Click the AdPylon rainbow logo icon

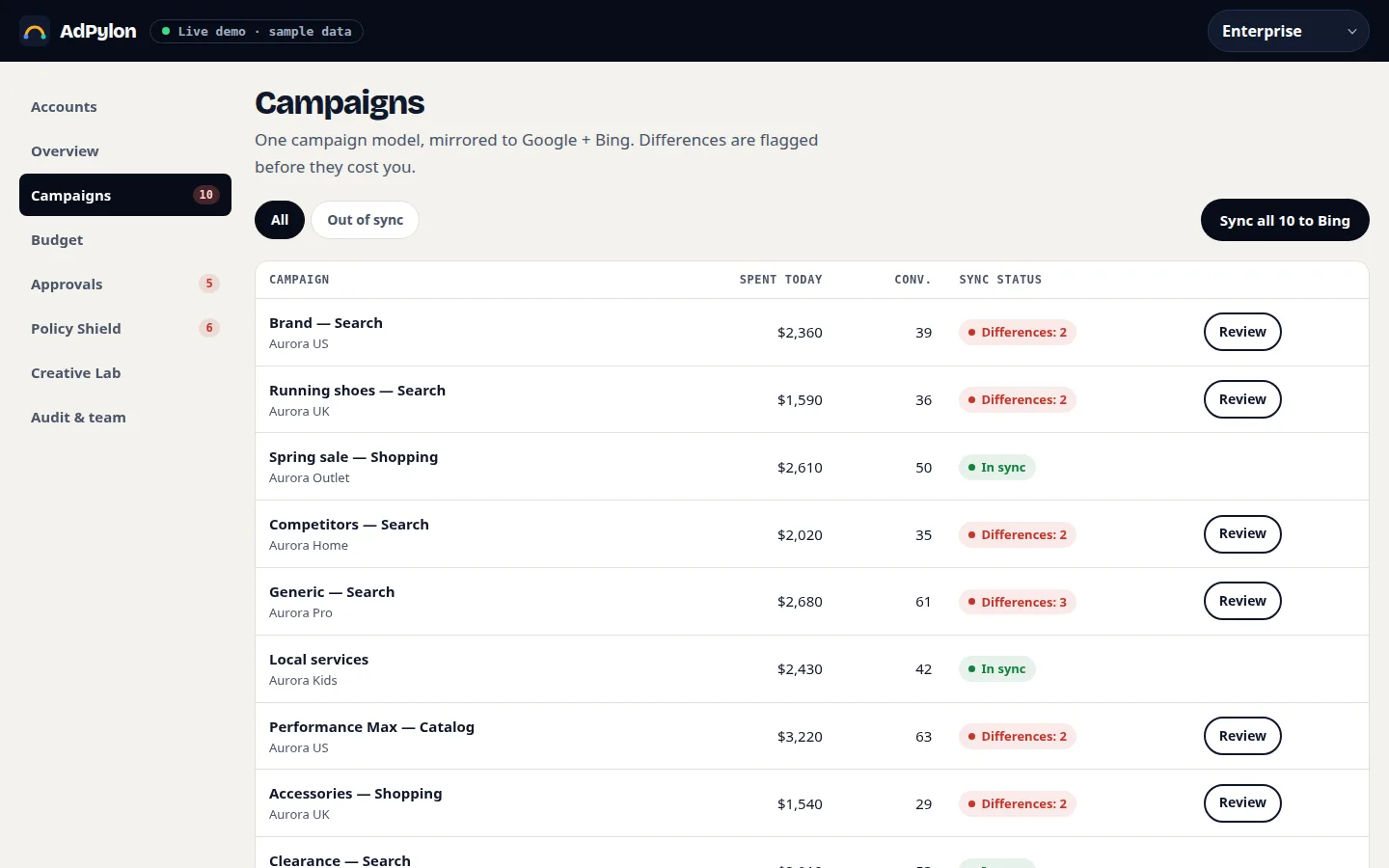(x=35, y=31)
